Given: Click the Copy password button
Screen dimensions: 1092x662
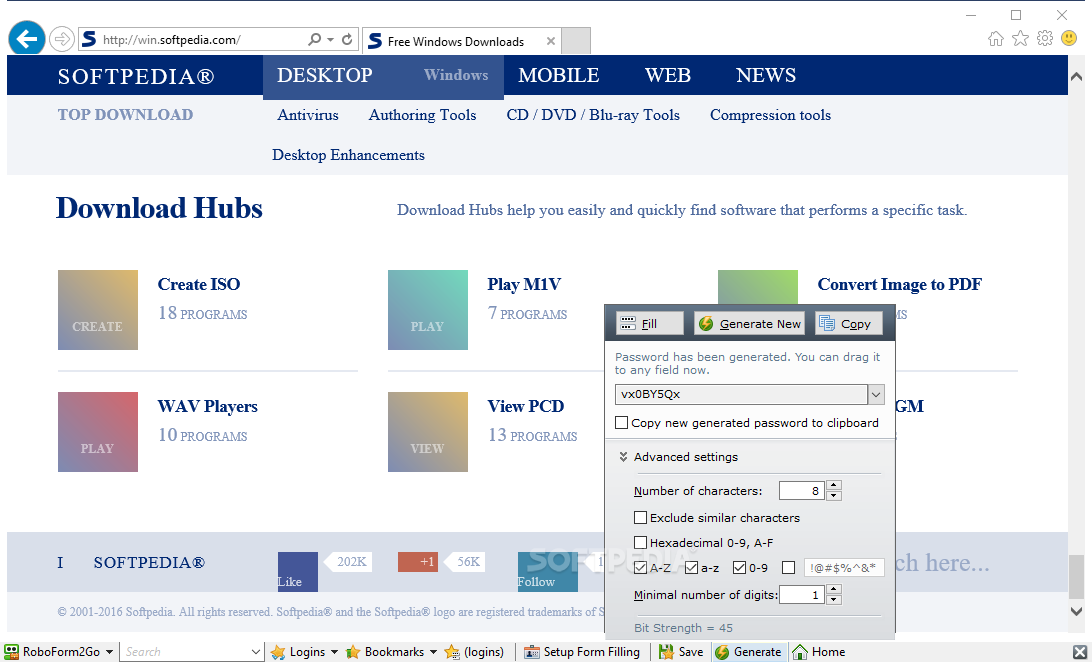Looking at the screenshot, I should [848, 323].
